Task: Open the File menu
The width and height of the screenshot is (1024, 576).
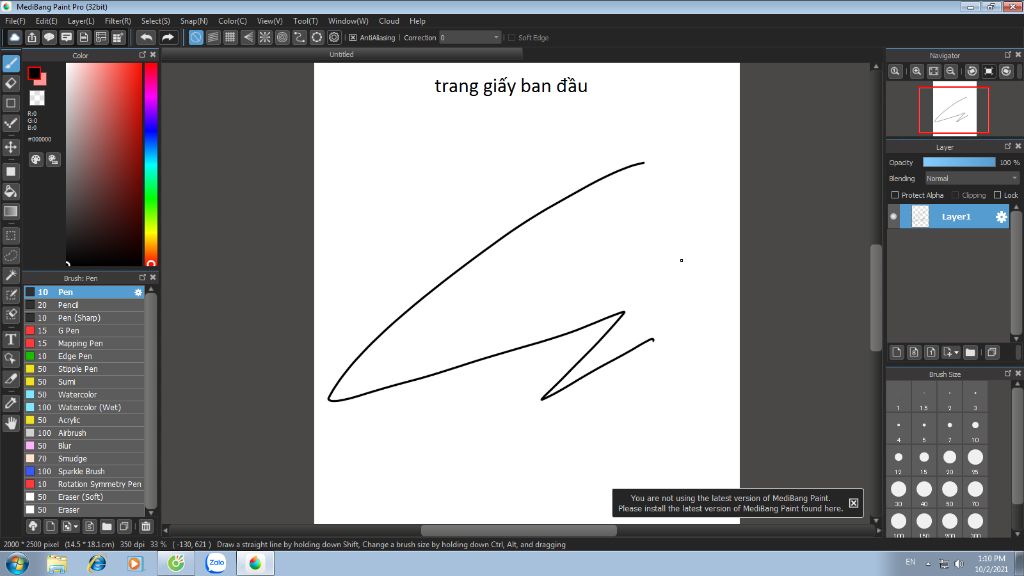Action: coord(15,21)
